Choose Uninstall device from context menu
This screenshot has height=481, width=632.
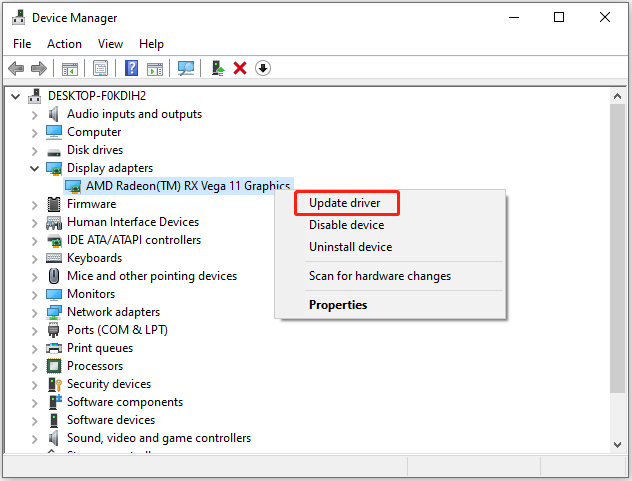pyautogui.click(x=351, y=247)
